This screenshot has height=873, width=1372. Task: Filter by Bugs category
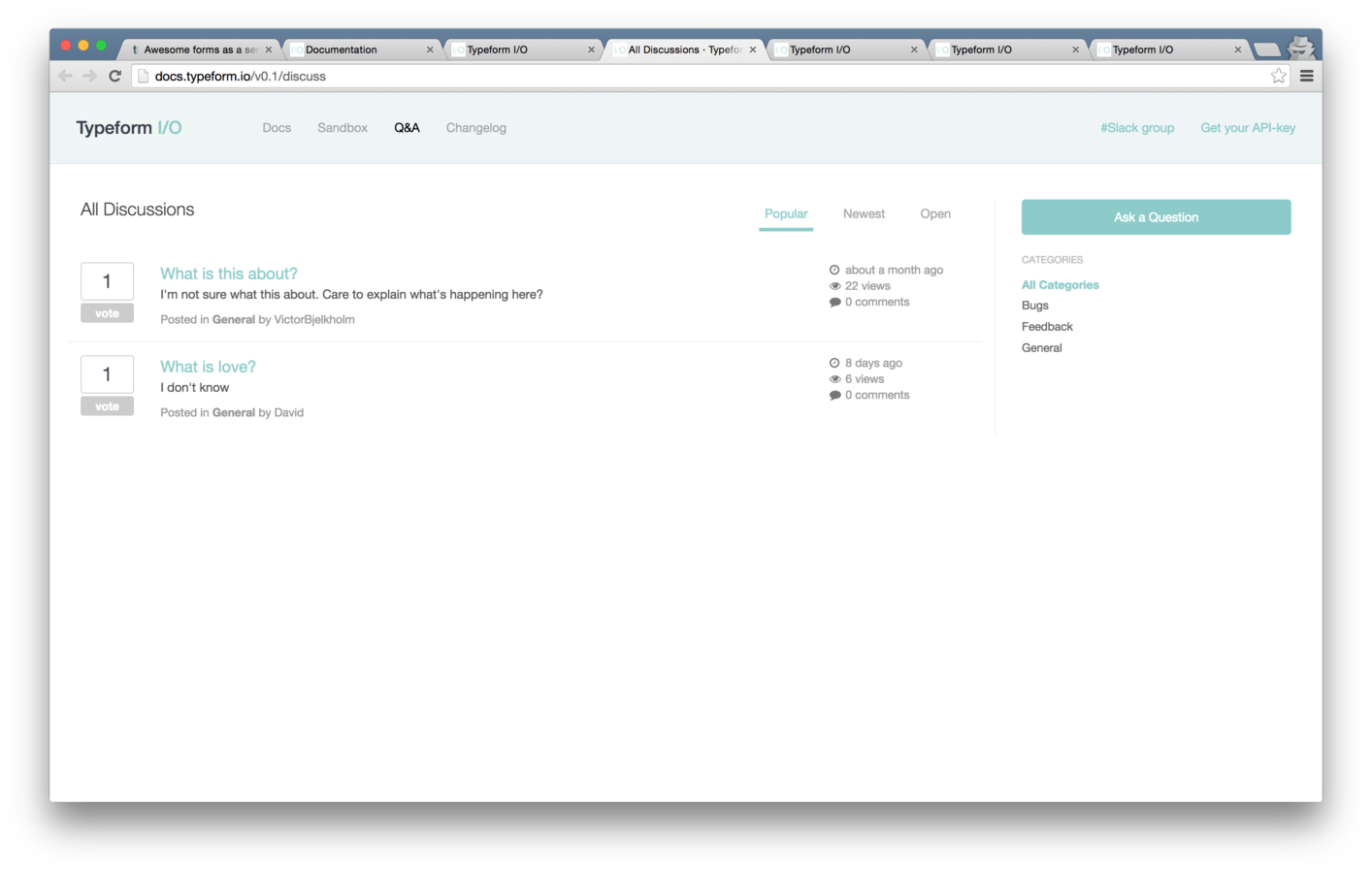tap(1035, 306)
